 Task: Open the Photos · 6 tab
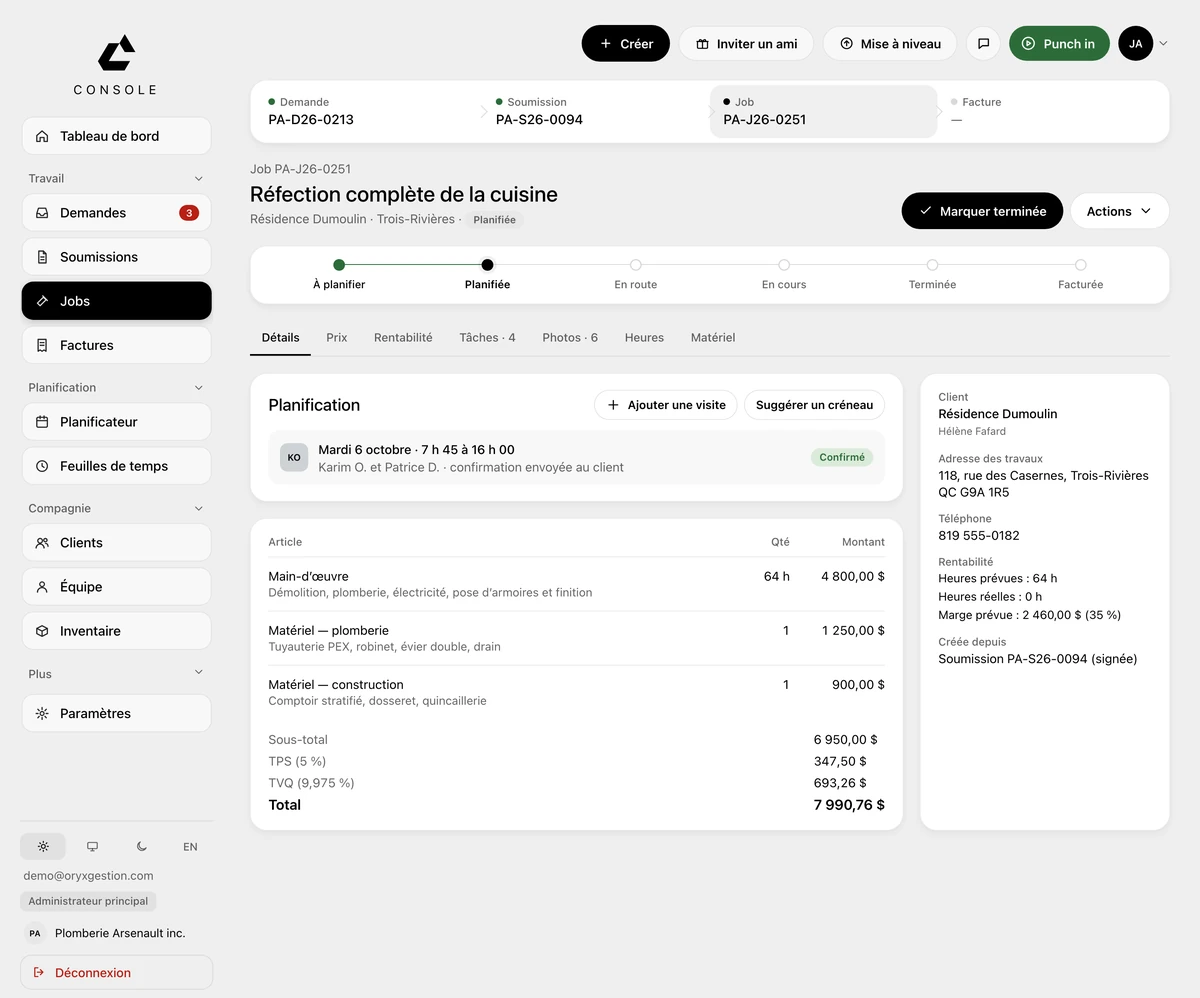click(x=570, y=338)
